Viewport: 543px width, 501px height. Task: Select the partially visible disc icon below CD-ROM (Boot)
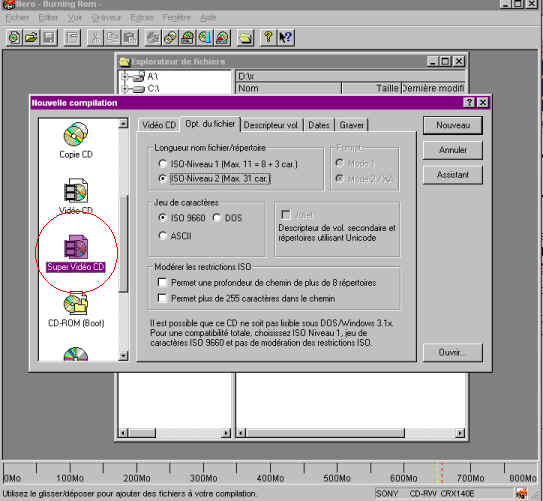click(76, 354)
